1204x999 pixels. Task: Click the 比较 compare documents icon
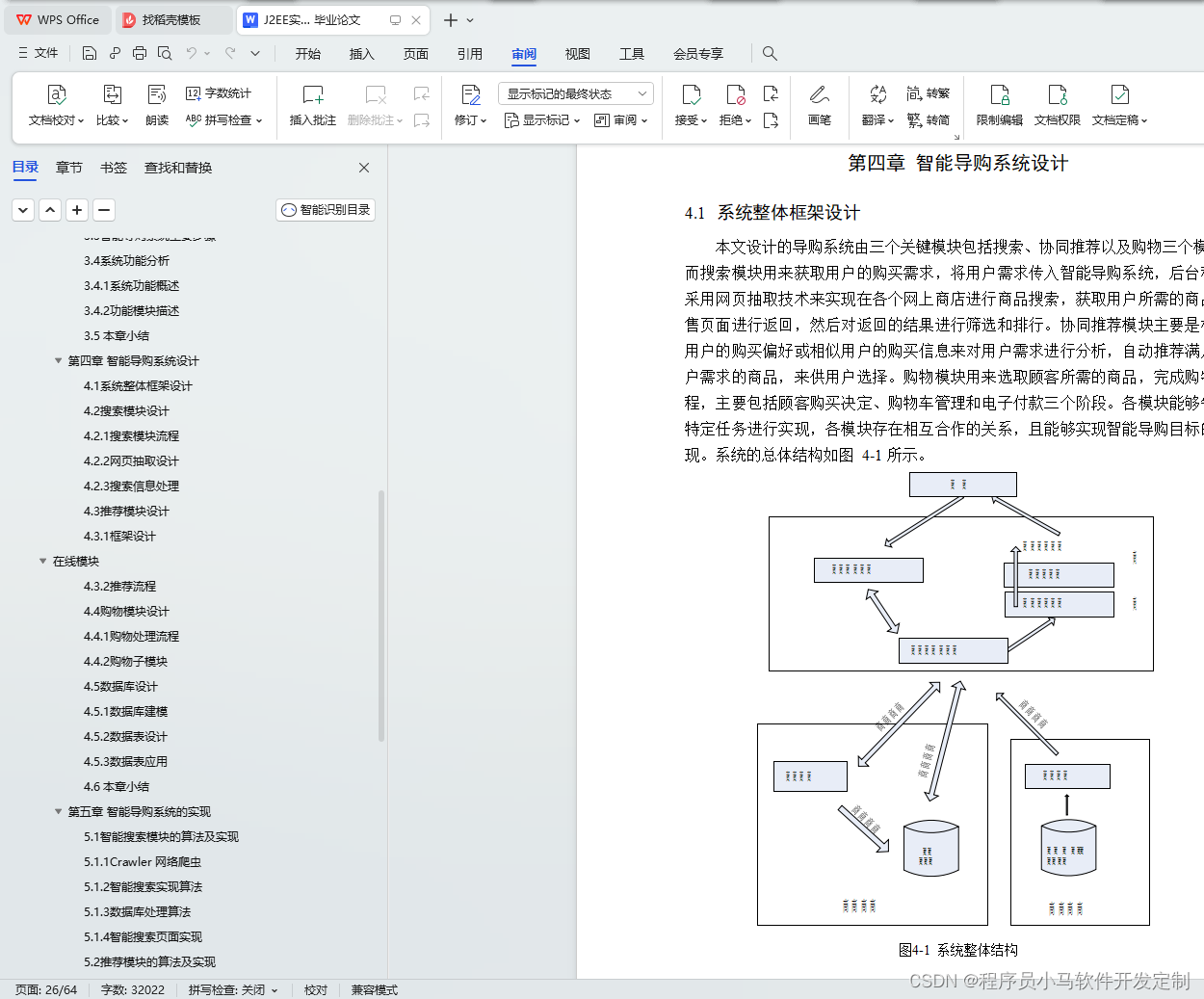tap(113, 94)
